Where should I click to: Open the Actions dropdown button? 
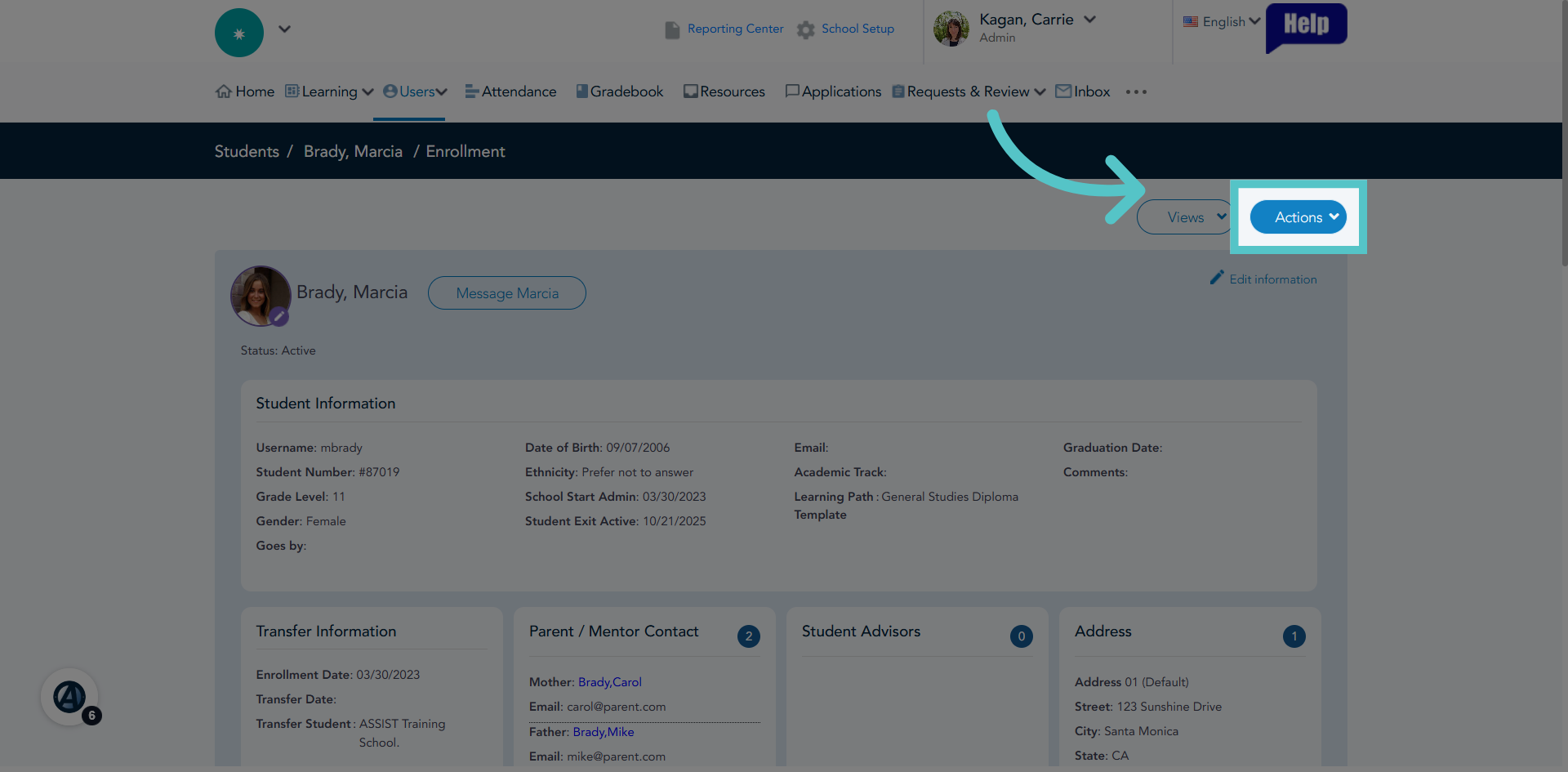pyautogui.click(x=1298, y=217)
